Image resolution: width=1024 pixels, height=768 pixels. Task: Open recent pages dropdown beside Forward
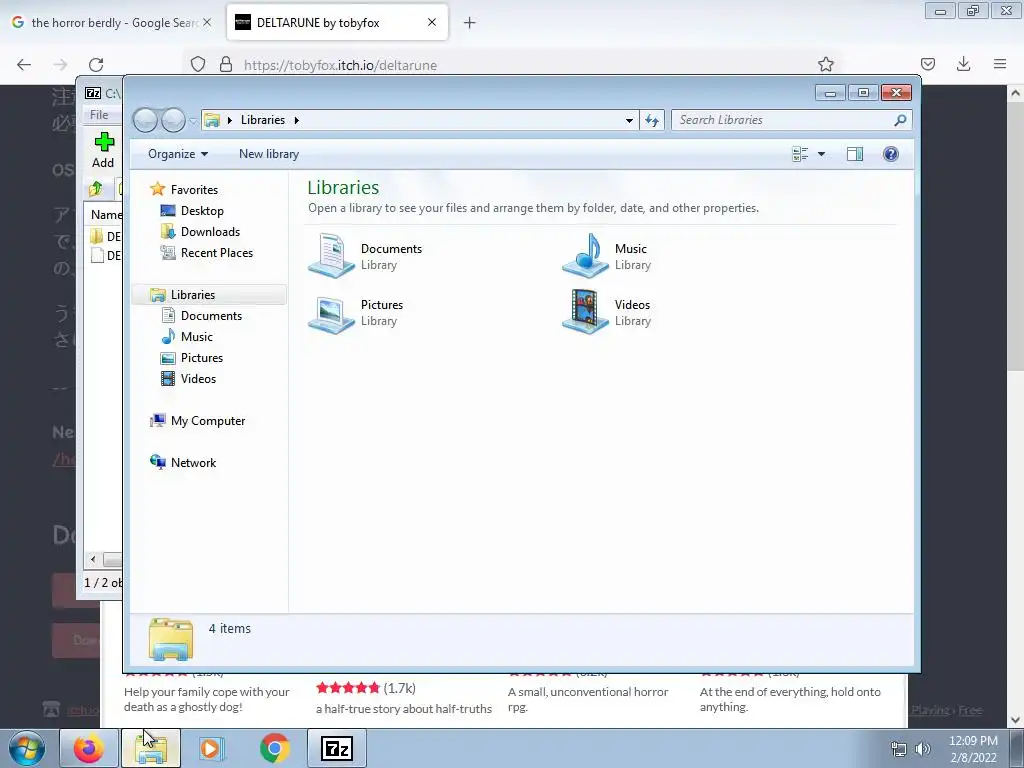tap(193, 121)
